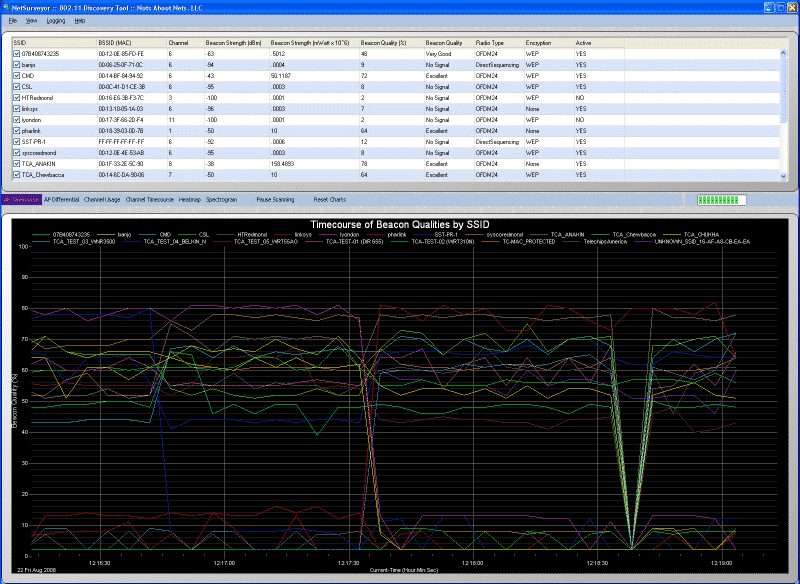Screen dimensions: 800x584
Task: Switch to the Channel Usage tab
Action: tap(102, 200)
